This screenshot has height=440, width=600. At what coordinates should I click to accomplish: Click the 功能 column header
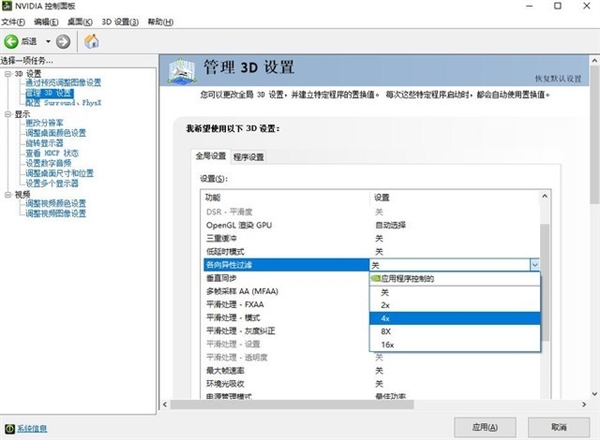point(286,197)
